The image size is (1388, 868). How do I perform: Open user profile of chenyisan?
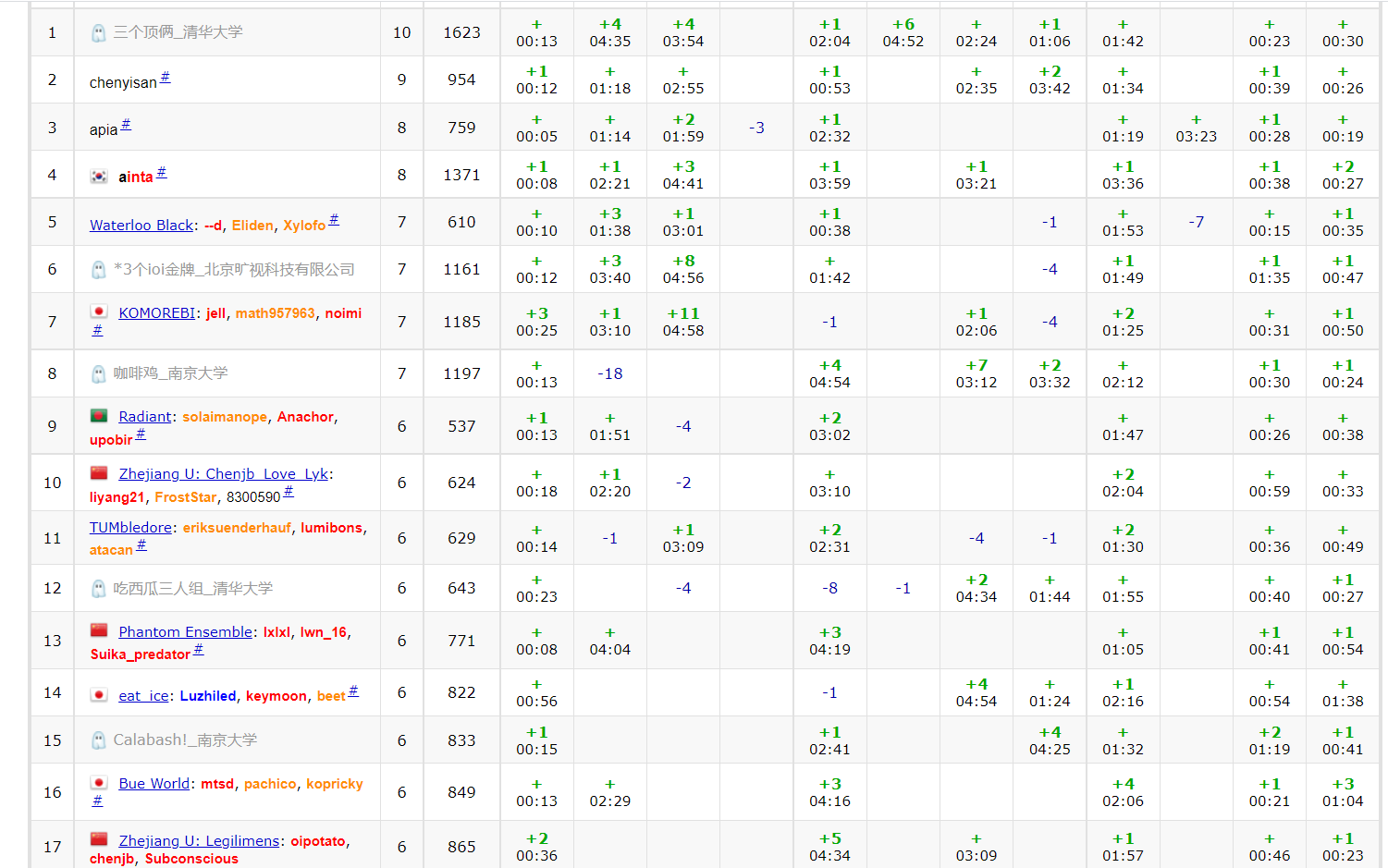click(x=123, y=83)
